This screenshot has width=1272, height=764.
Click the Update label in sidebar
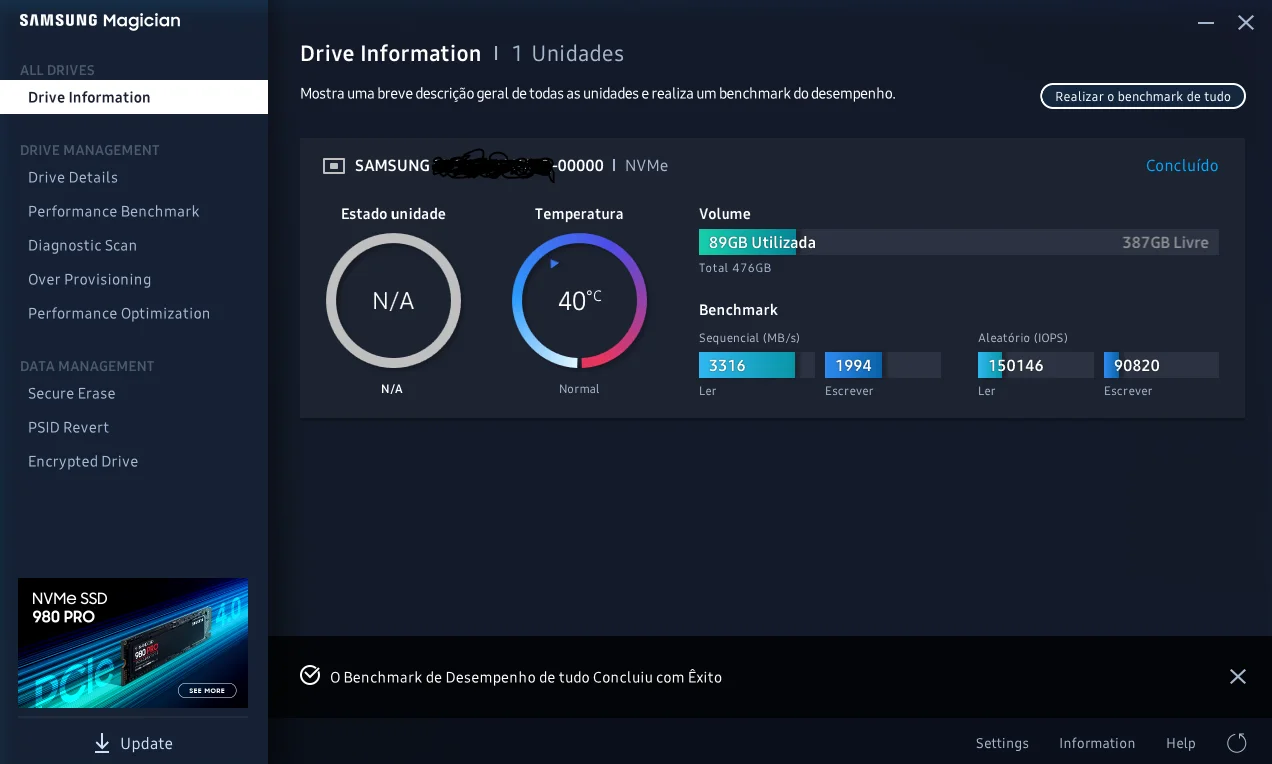click(146, 743)
